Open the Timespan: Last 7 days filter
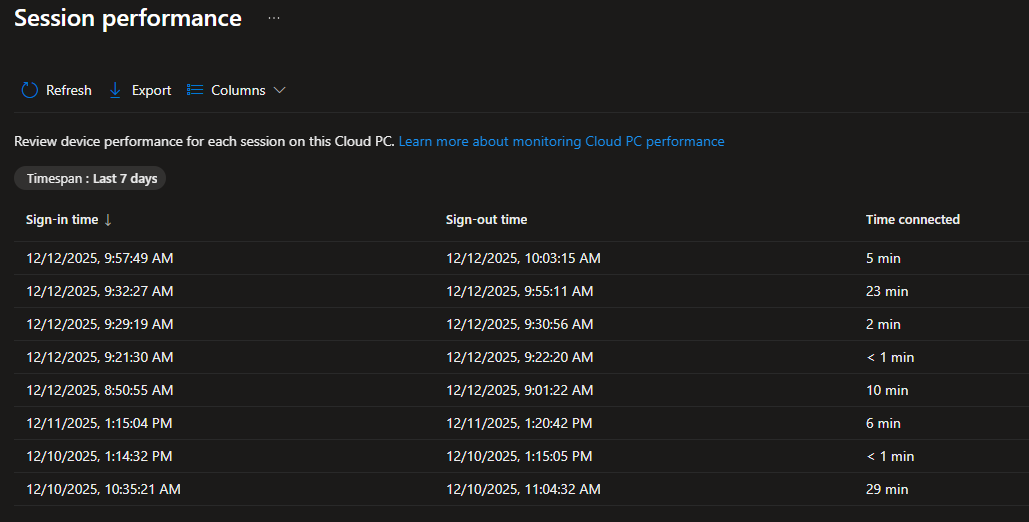The image size is (1029, 522). click(x=90, y=178)
